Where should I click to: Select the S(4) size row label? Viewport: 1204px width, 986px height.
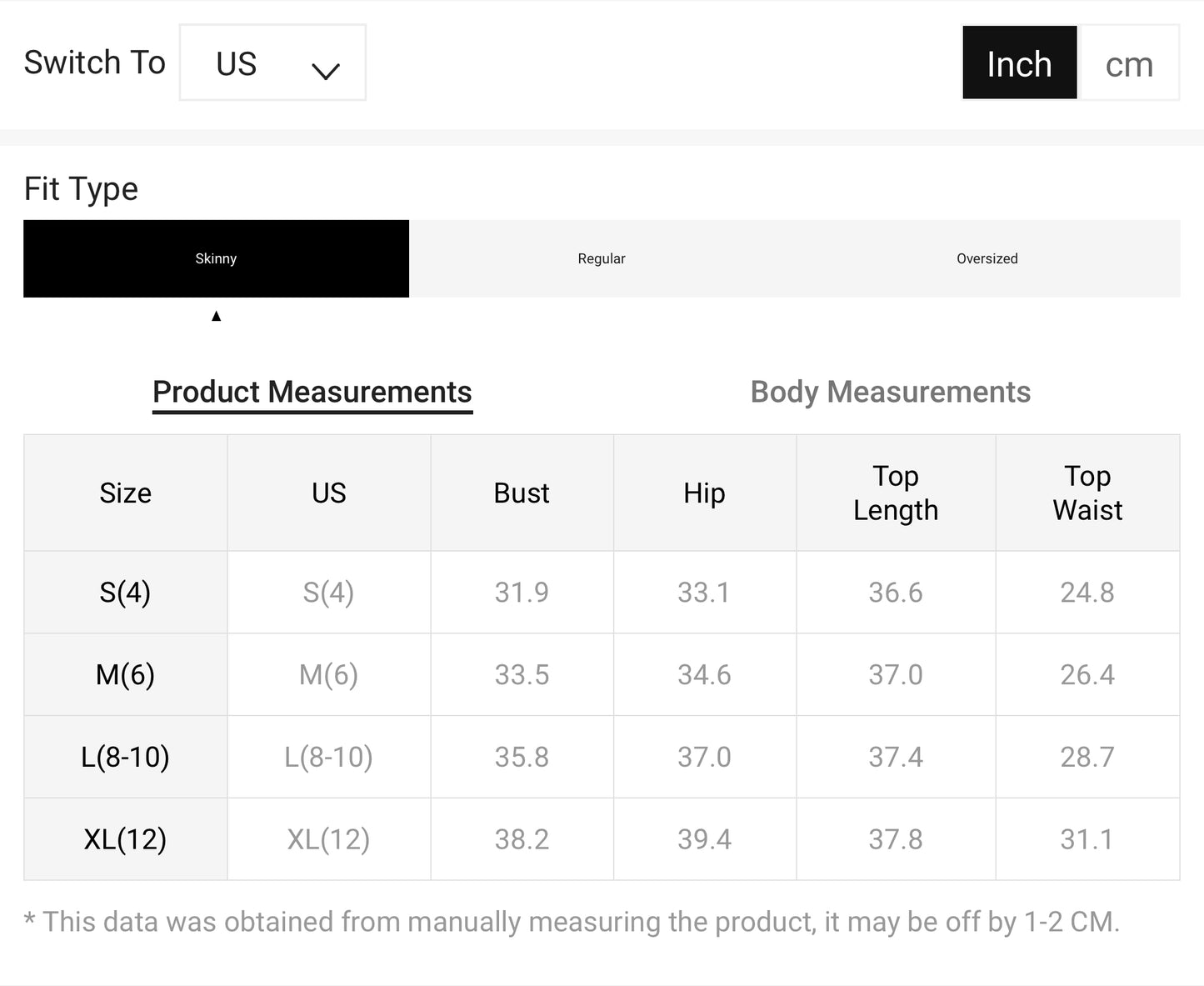point(125,592)
